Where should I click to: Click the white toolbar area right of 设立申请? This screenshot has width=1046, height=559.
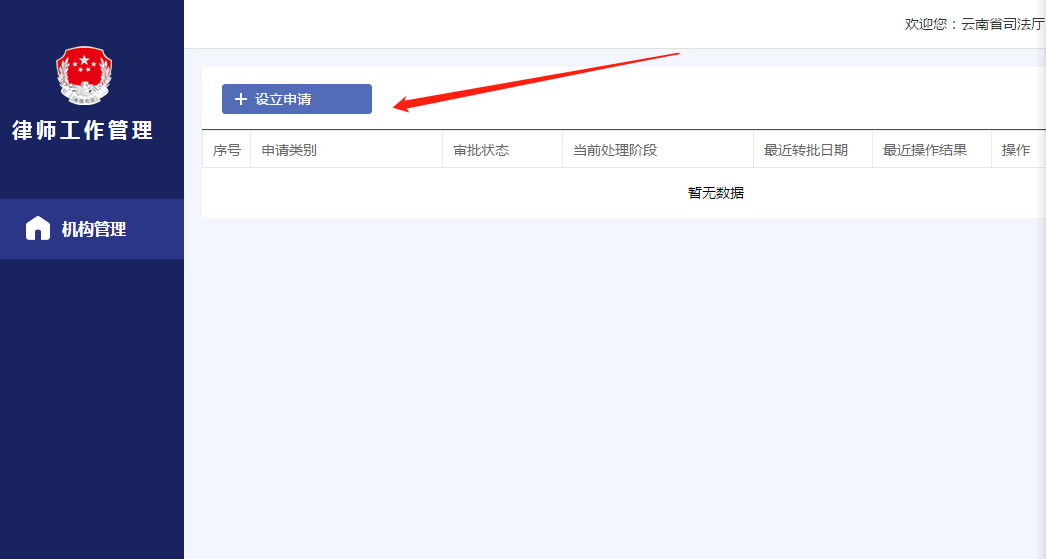coord(750,99)
